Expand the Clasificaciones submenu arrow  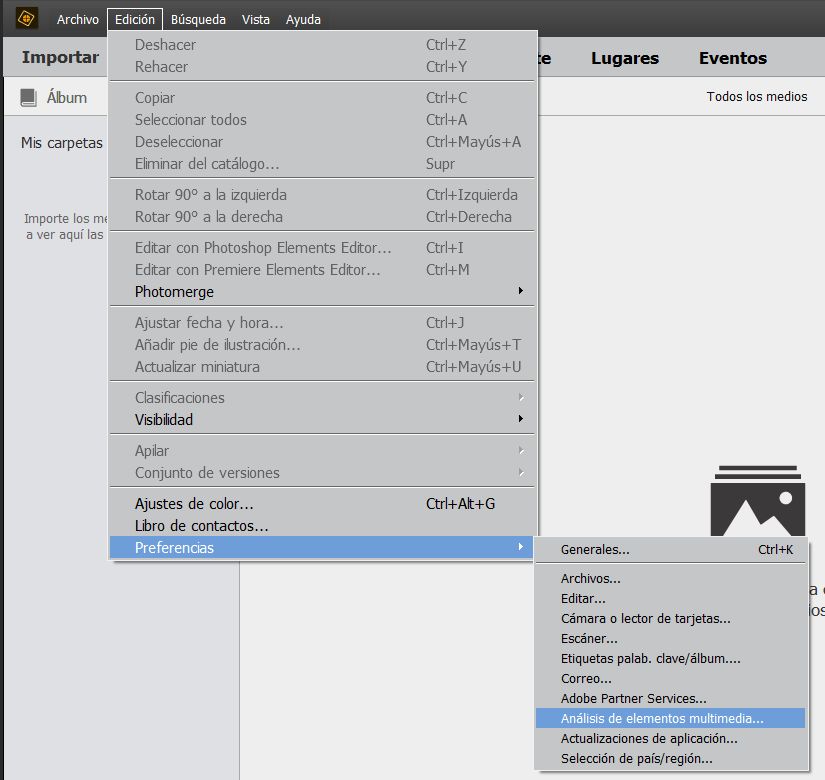click(x=521, y=397)
